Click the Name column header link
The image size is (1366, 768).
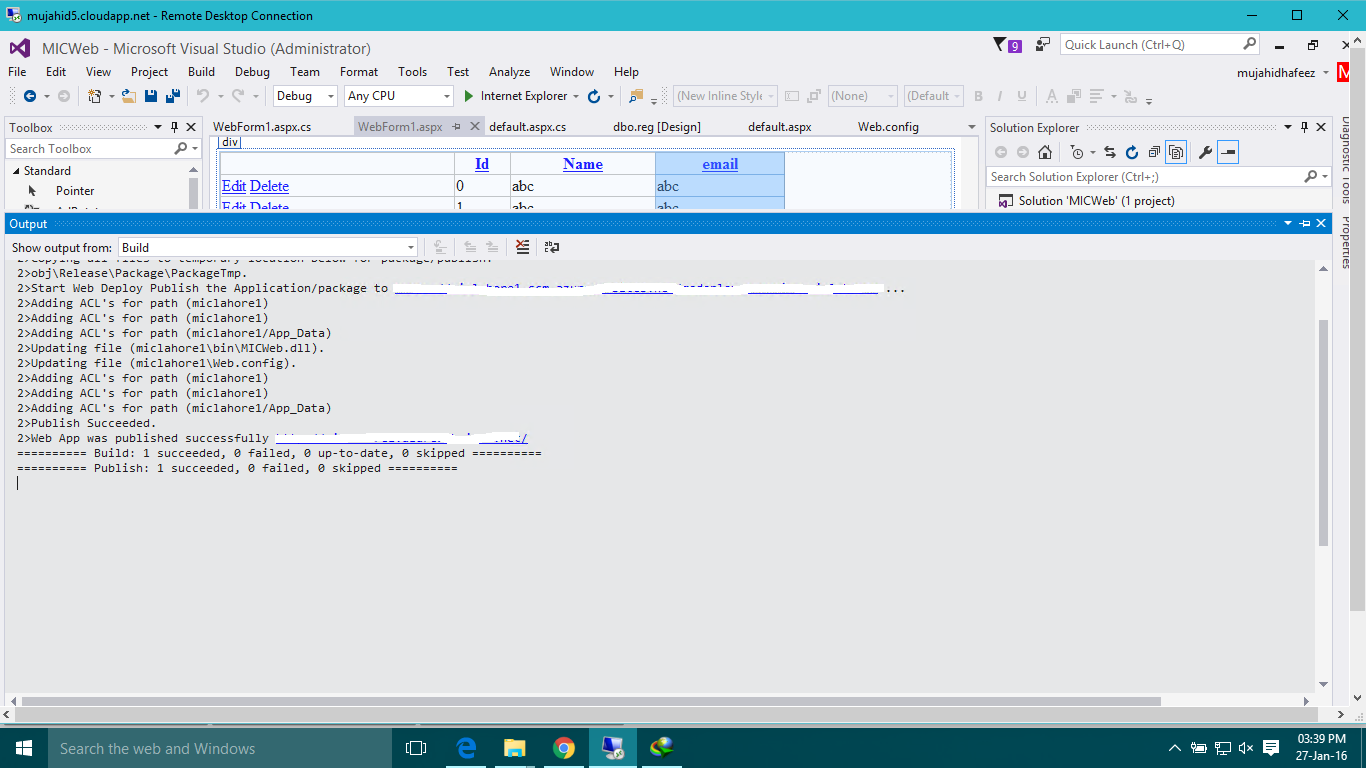tap(583, 164)
